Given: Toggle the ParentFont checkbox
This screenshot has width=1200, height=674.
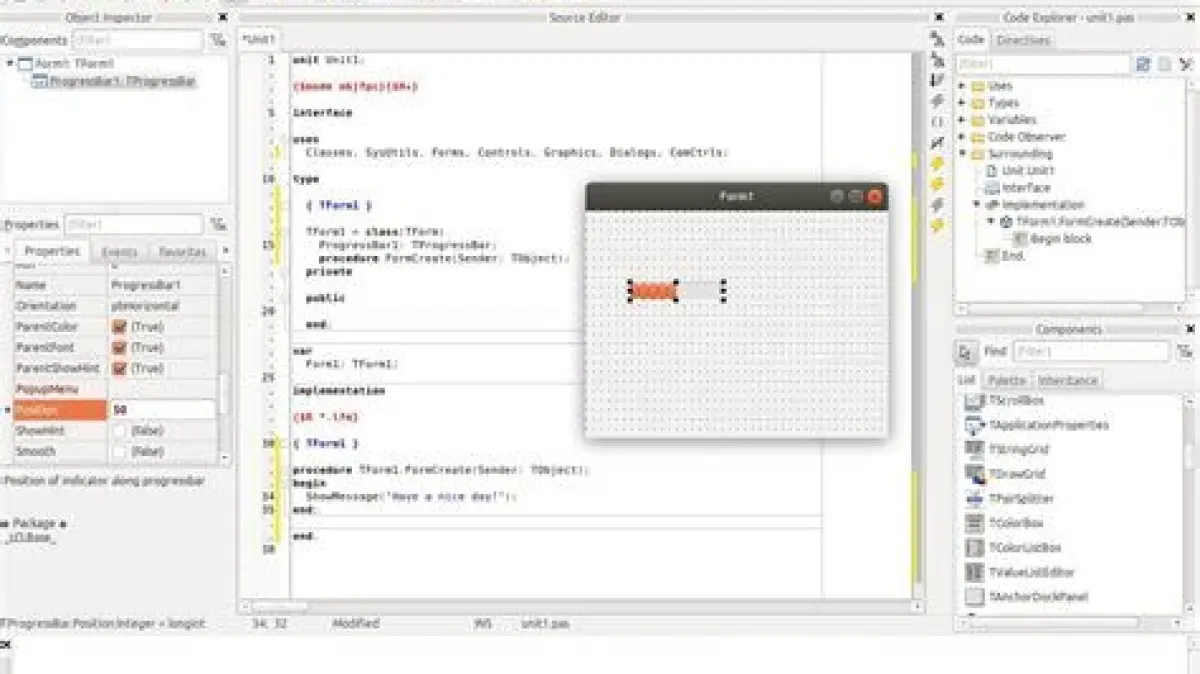Looking at the screenshot, I should tap(119, 348).
